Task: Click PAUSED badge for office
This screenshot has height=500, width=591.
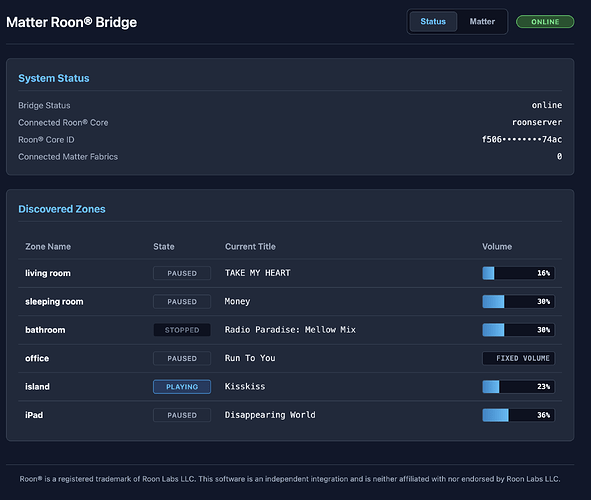Action: [182, 358]
